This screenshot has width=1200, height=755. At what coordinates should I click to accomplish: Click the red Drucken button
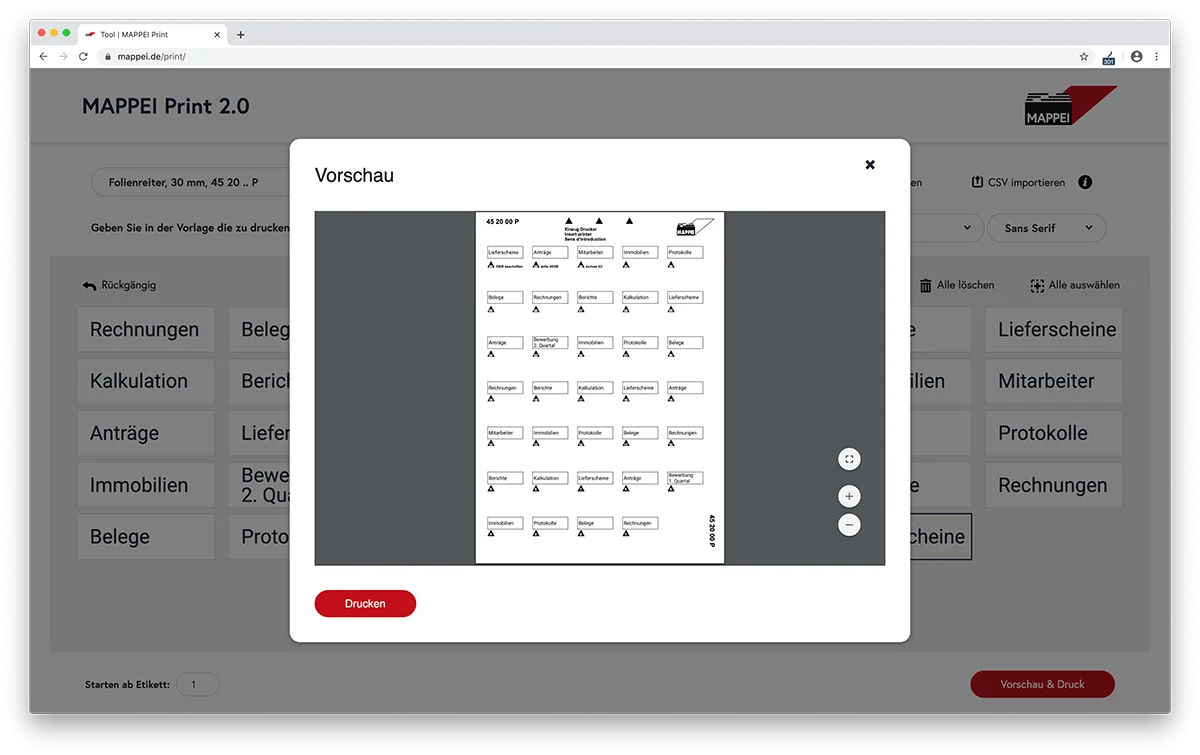tap(365, 604)
